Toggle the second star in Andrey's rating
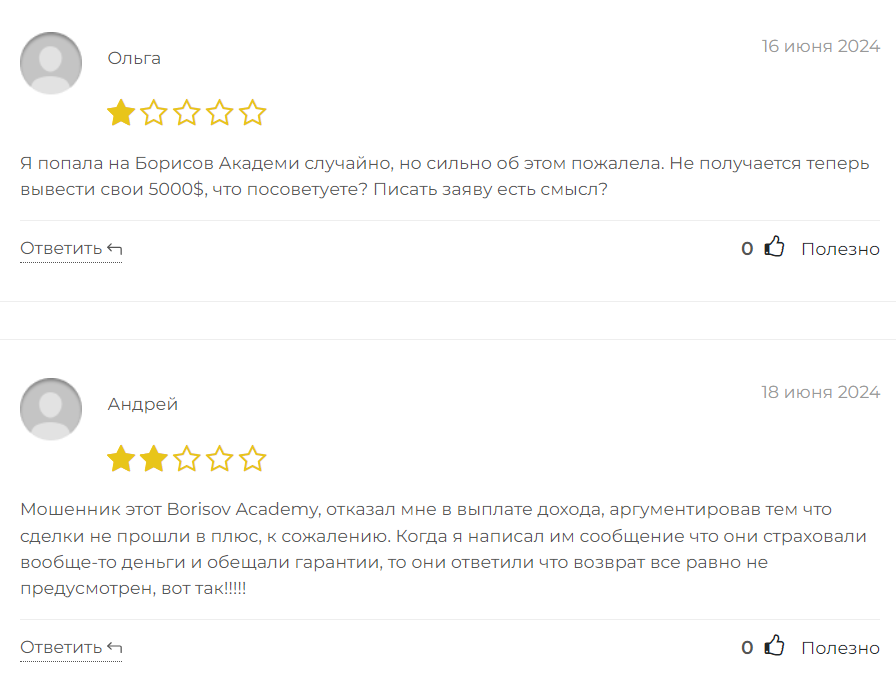 click(155, 458)
